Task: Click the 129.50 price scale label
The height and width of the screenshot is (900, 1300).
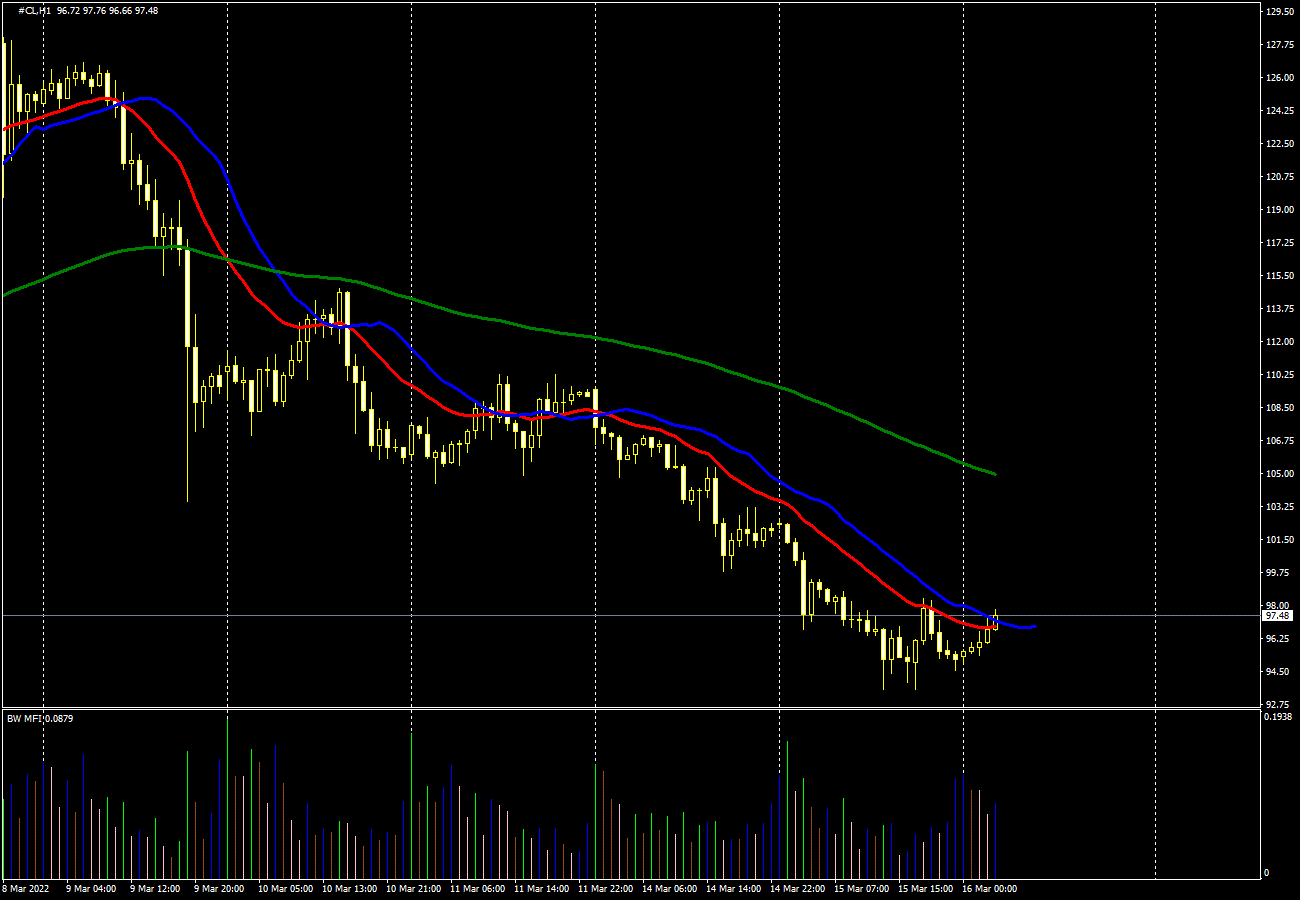Action: (1279, 12)
